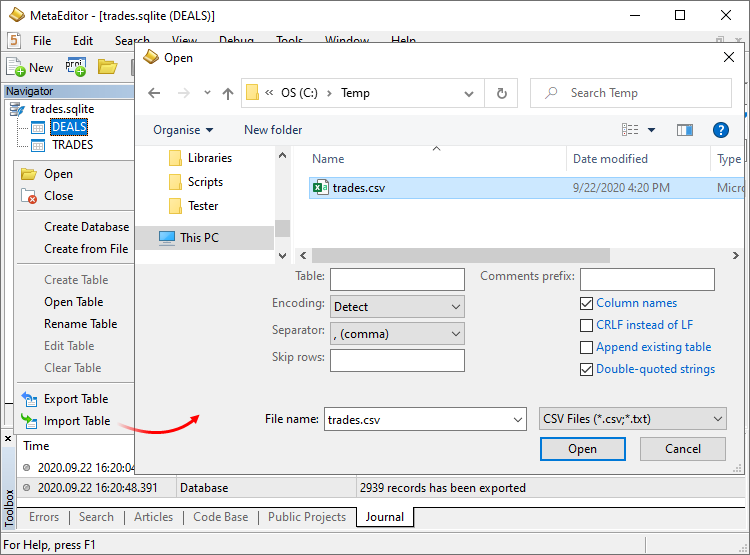Click the trades.csv Excel file icon
Screen dimensions: 750x555
tap(320, 188)
